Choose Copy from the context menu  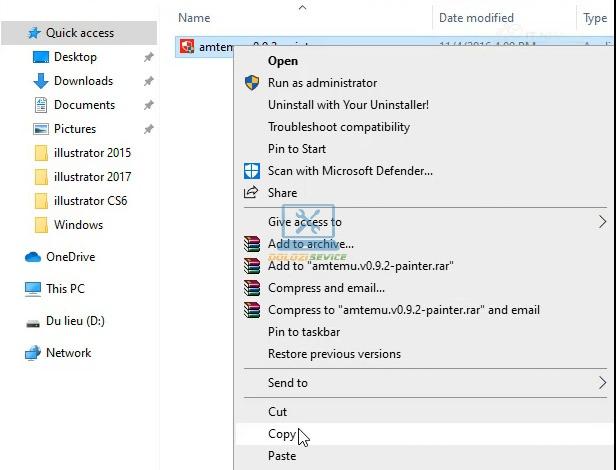click(x=282, y=434)
